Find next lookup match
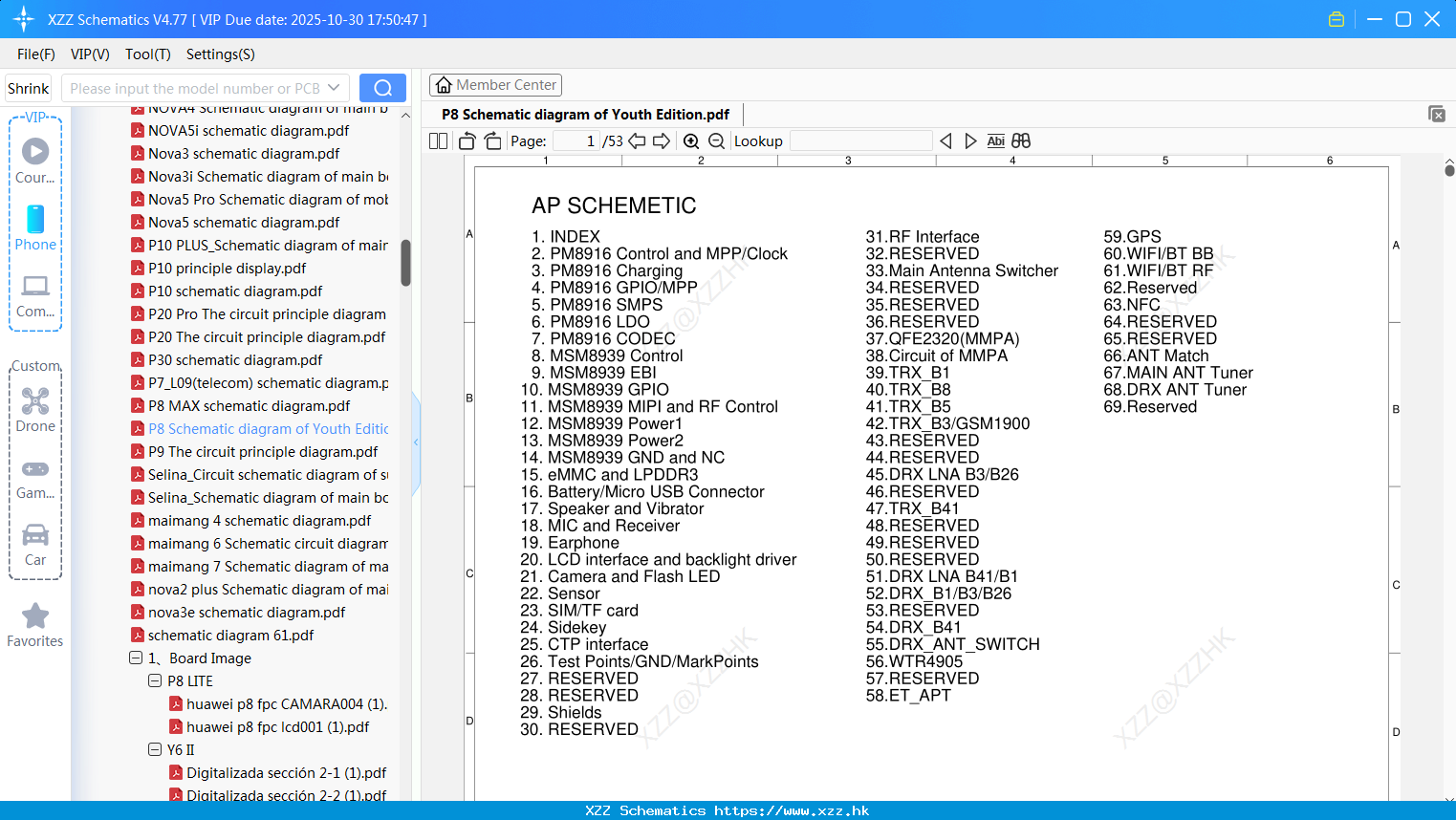The image size is (1456, 820). (970, 141)
